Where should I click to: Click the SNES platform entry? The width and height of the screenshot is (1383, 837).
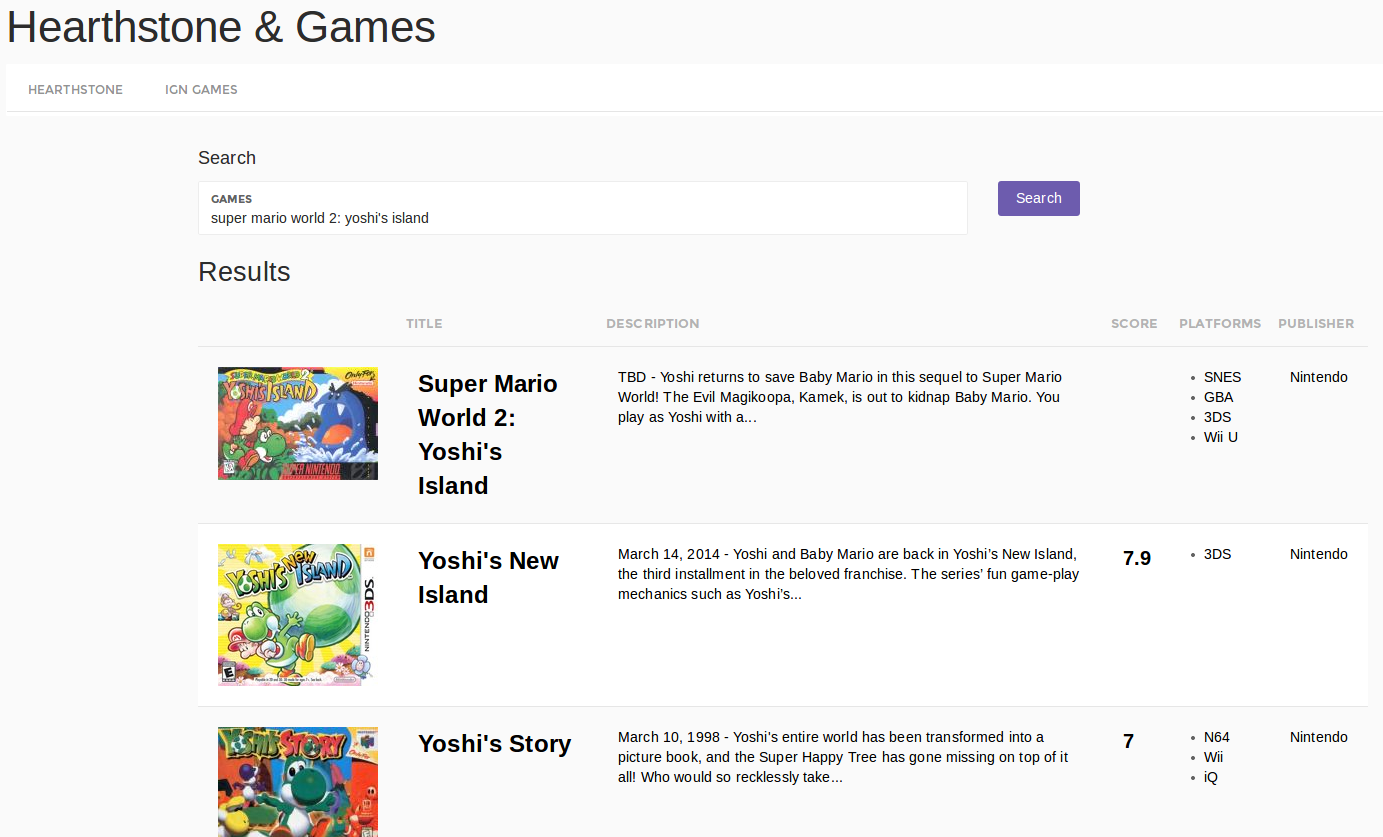(x=1222, y=377)
